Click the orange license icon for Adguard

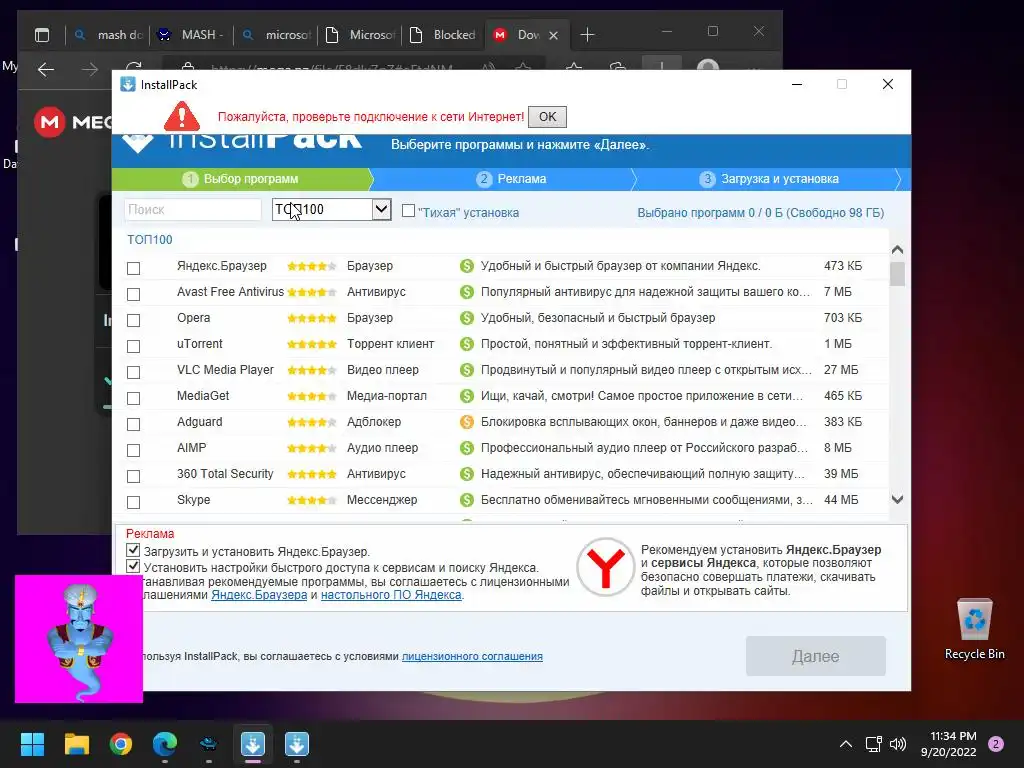(x=466, y=422)
